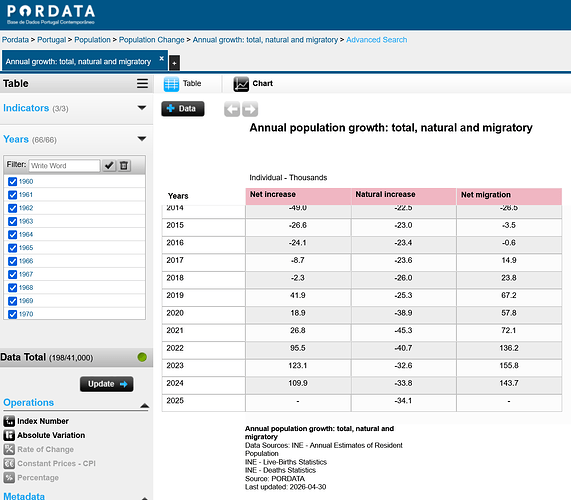Screen dimensions: 571x500
Task: Click the Years column header
Action: click(178, 196)
